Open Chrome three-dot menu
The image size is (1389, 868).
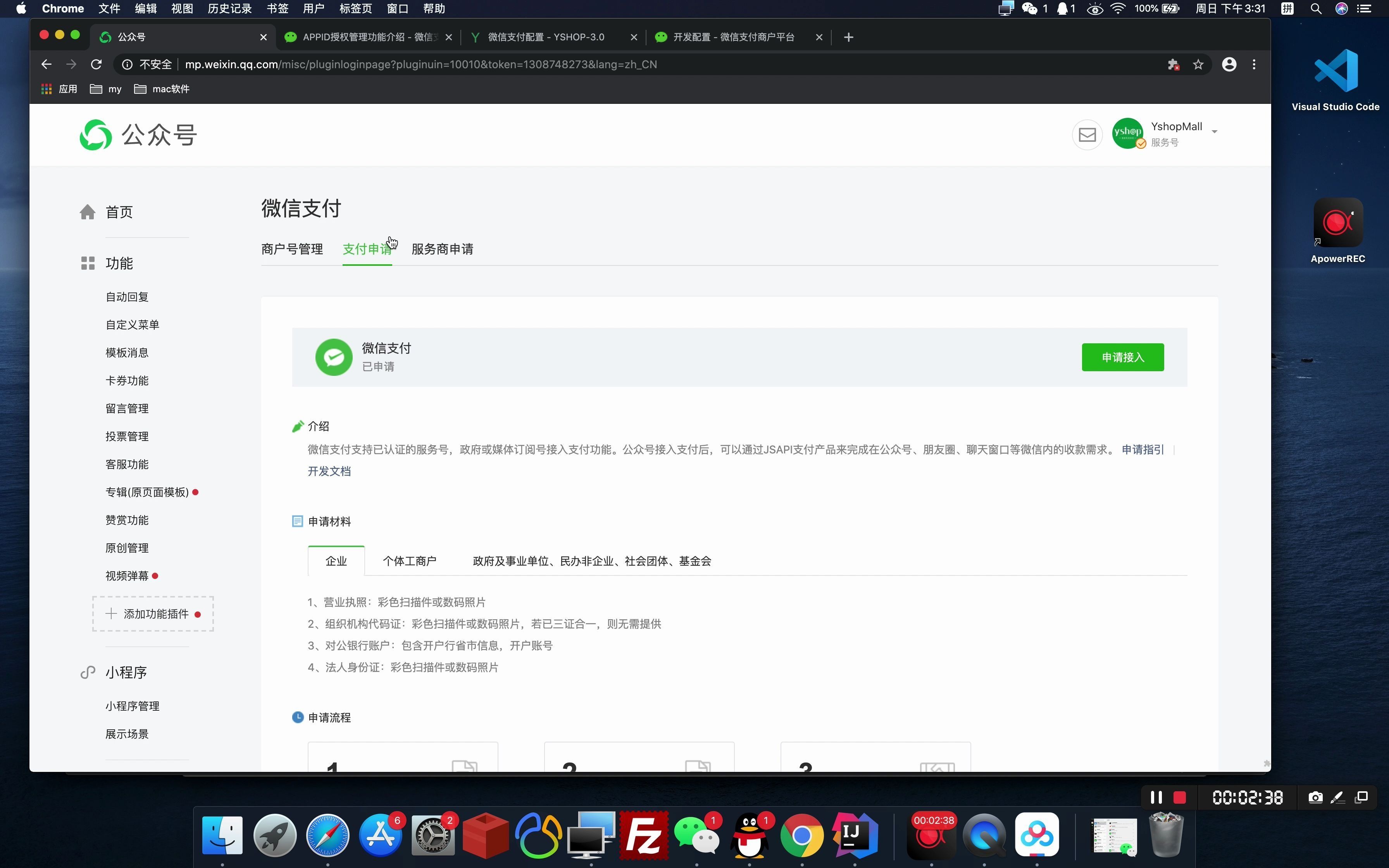tap(1254, 64)
